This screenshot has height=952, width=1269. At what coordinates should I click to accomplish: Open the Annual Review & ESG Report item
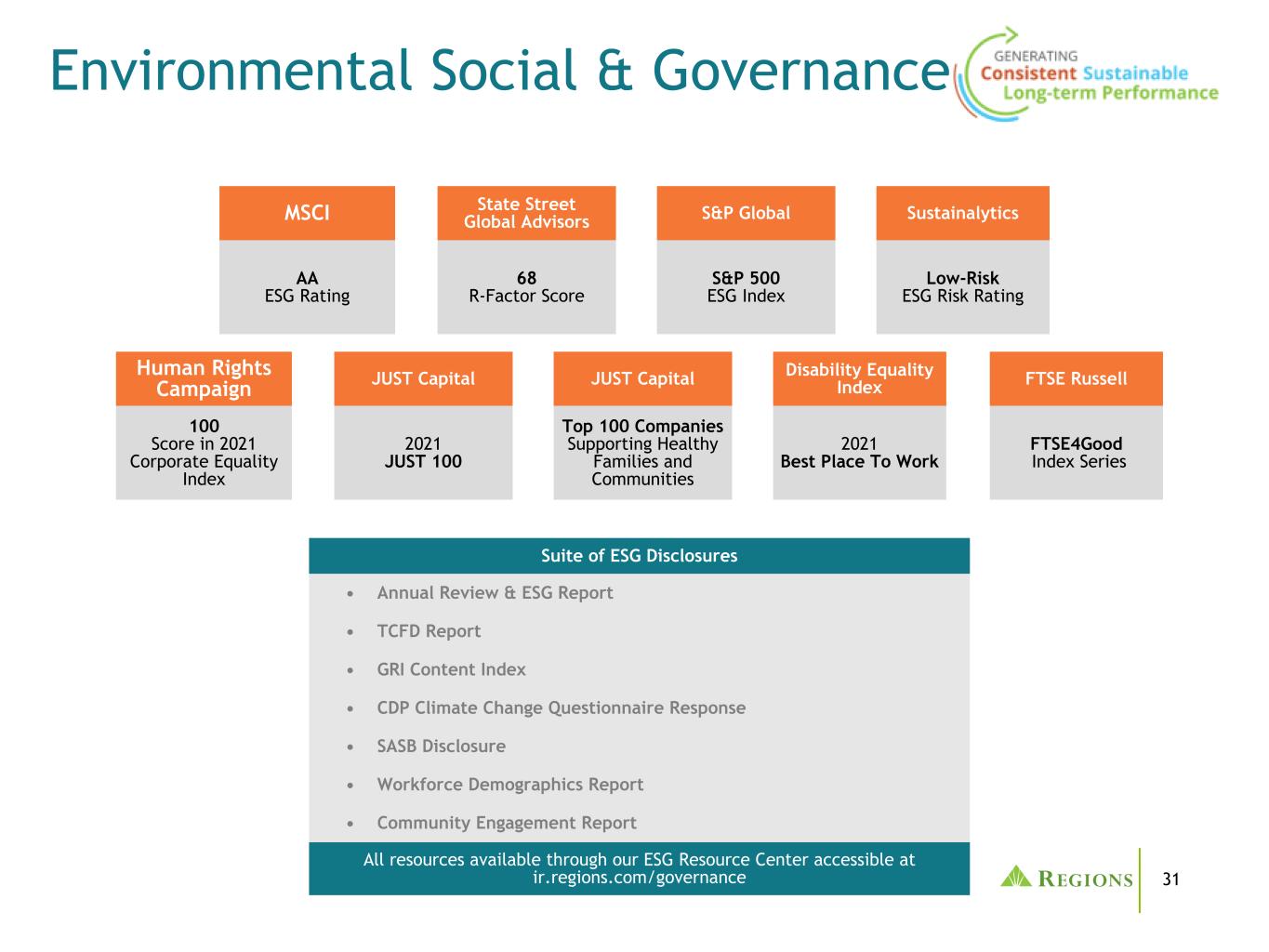[495, 593]
